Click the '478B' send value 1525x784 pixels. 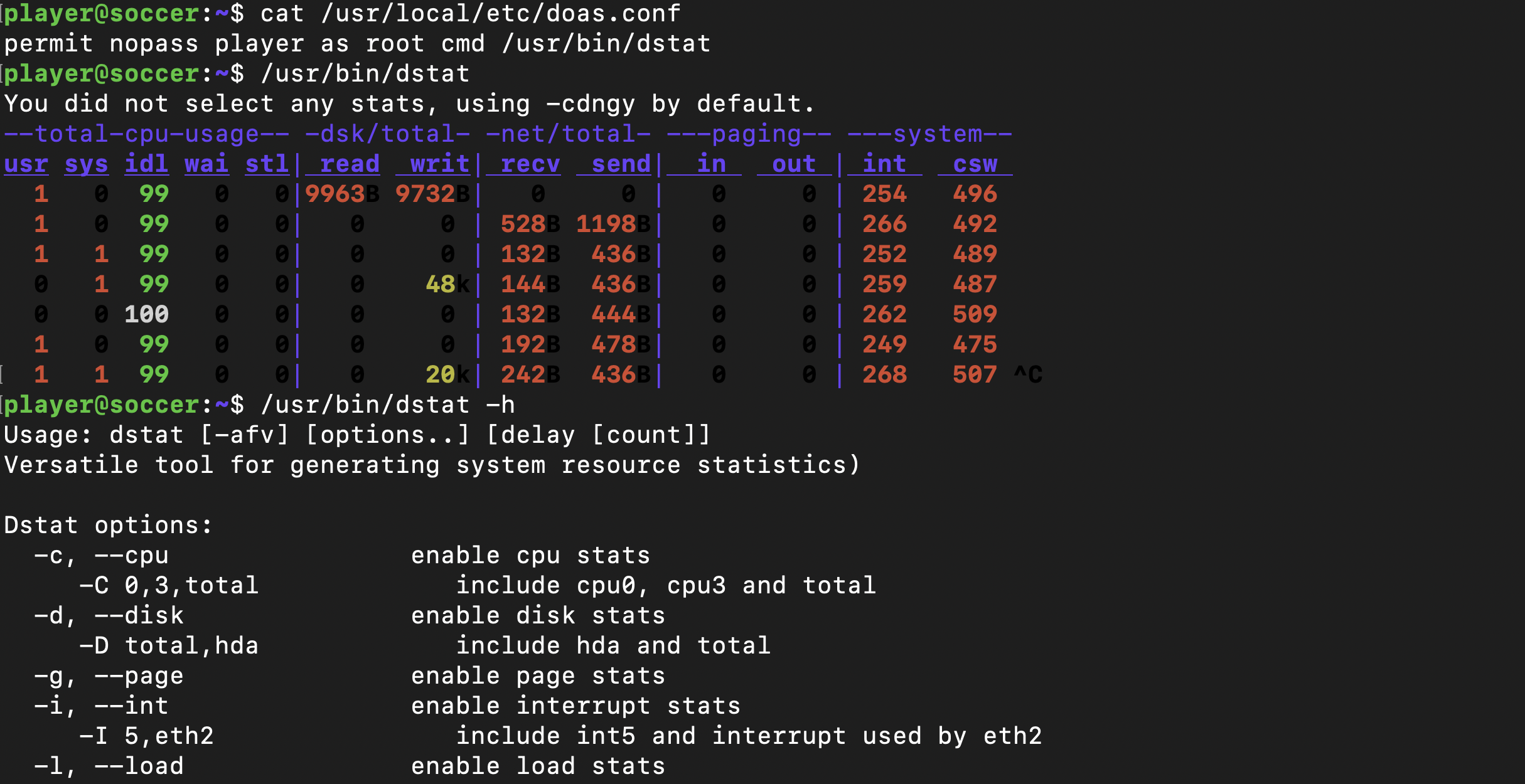coord(621,344)
